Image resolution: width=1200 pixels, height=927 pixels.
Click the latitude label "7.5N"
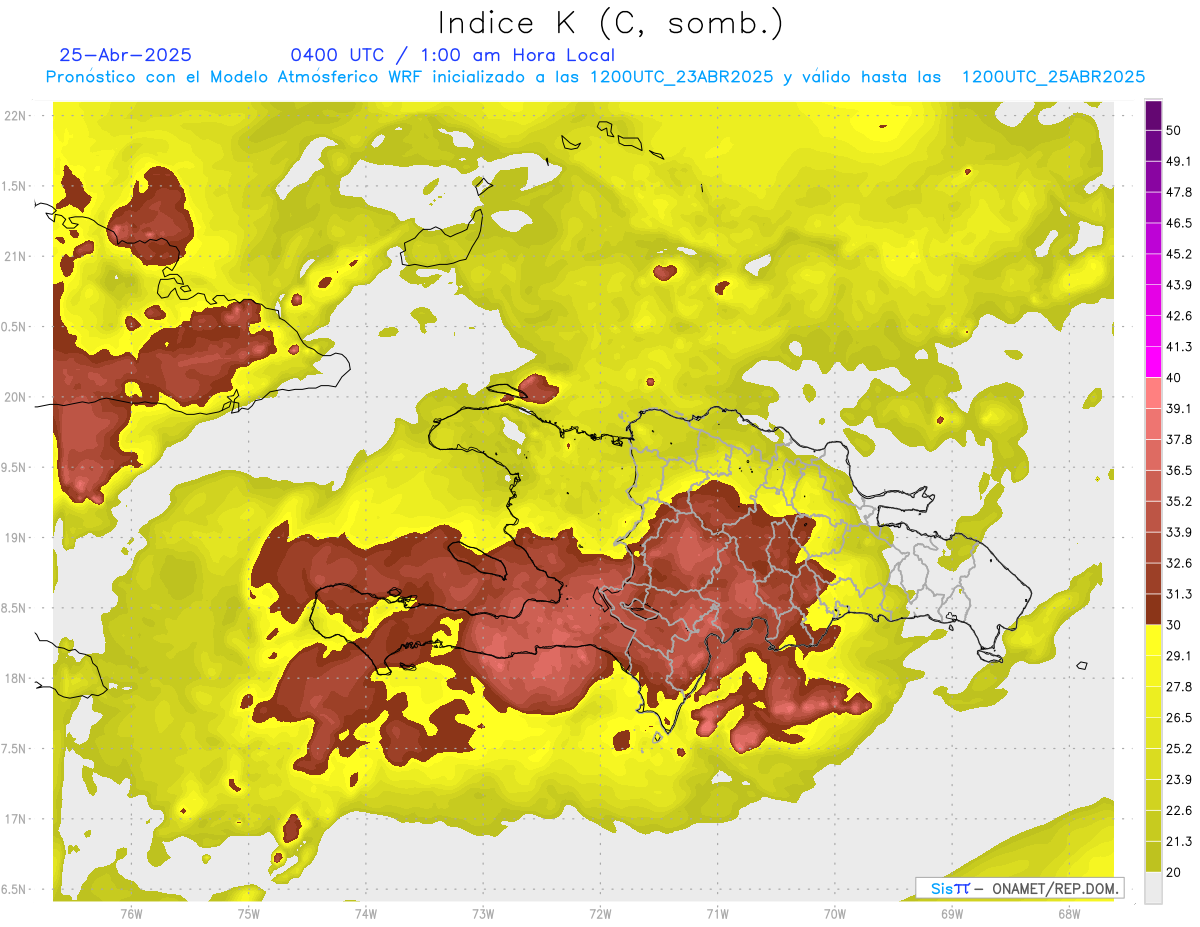click(x=14, y=749)
